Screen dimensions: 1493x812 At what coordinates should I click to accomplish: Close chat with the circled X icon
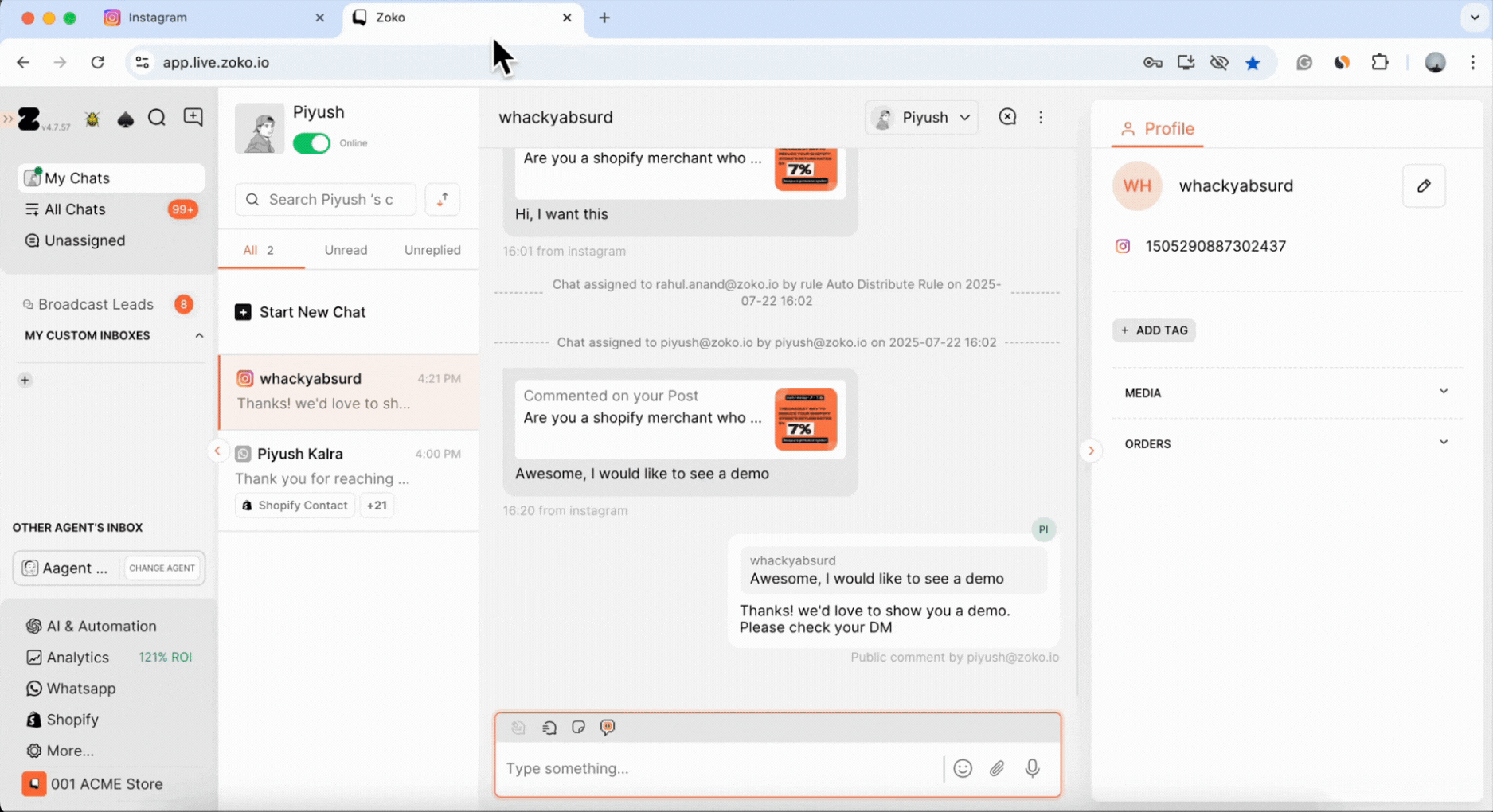[1007, 117]
